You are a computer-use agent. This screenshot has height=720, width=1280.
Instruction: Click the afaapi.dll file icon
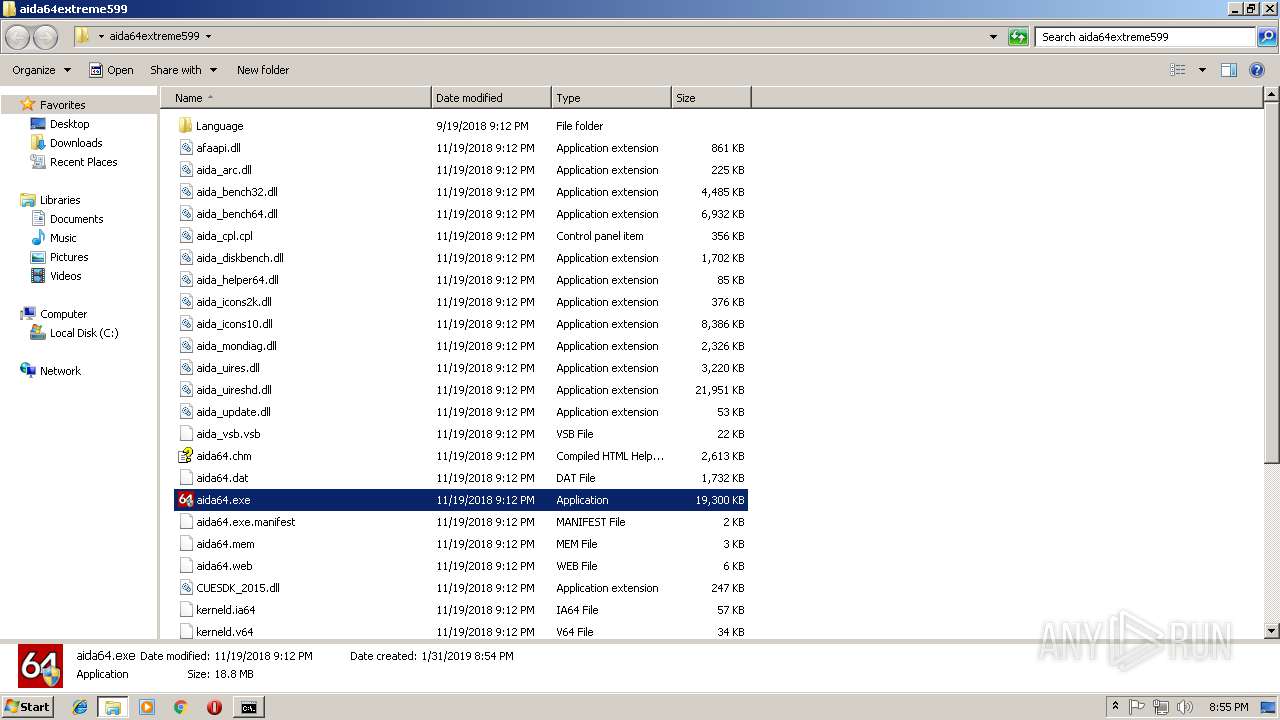[185, 148]
